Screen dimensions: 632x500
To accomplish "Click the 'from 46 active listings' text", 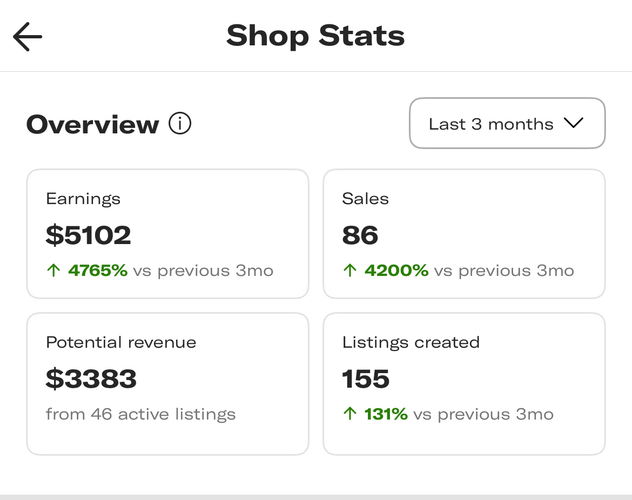I will tap(141, 414).
